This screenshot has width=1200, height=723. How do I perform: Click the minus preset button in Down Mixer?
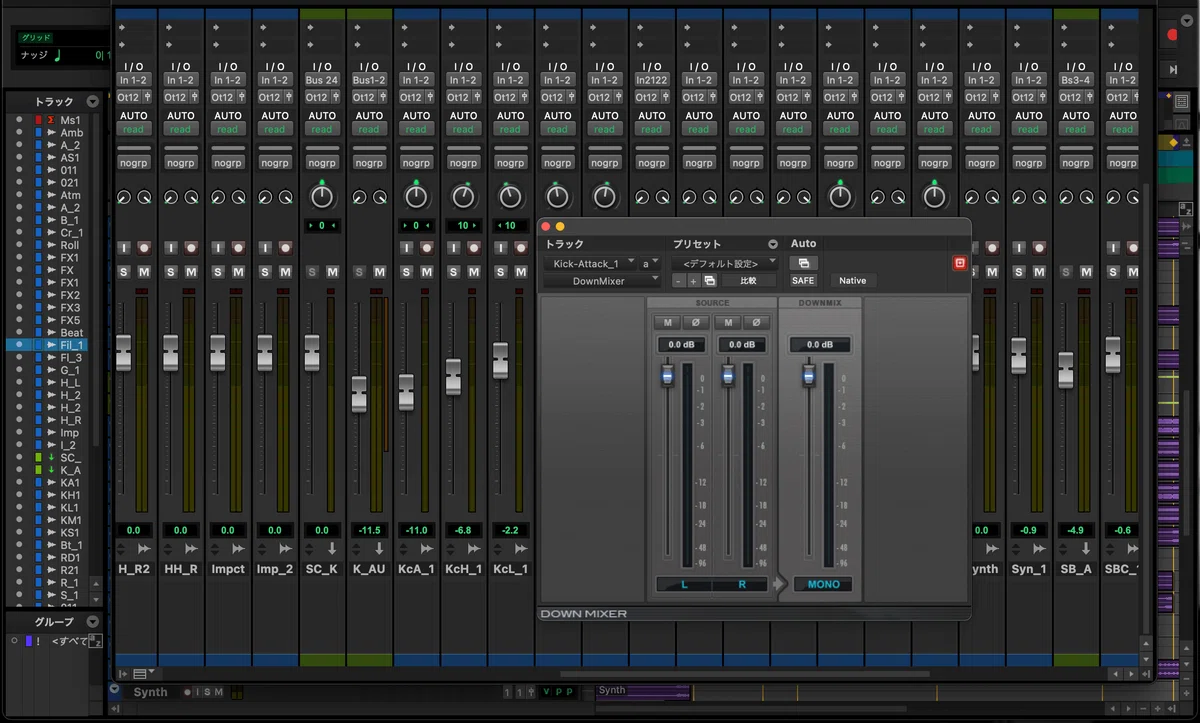coord(677,281)
